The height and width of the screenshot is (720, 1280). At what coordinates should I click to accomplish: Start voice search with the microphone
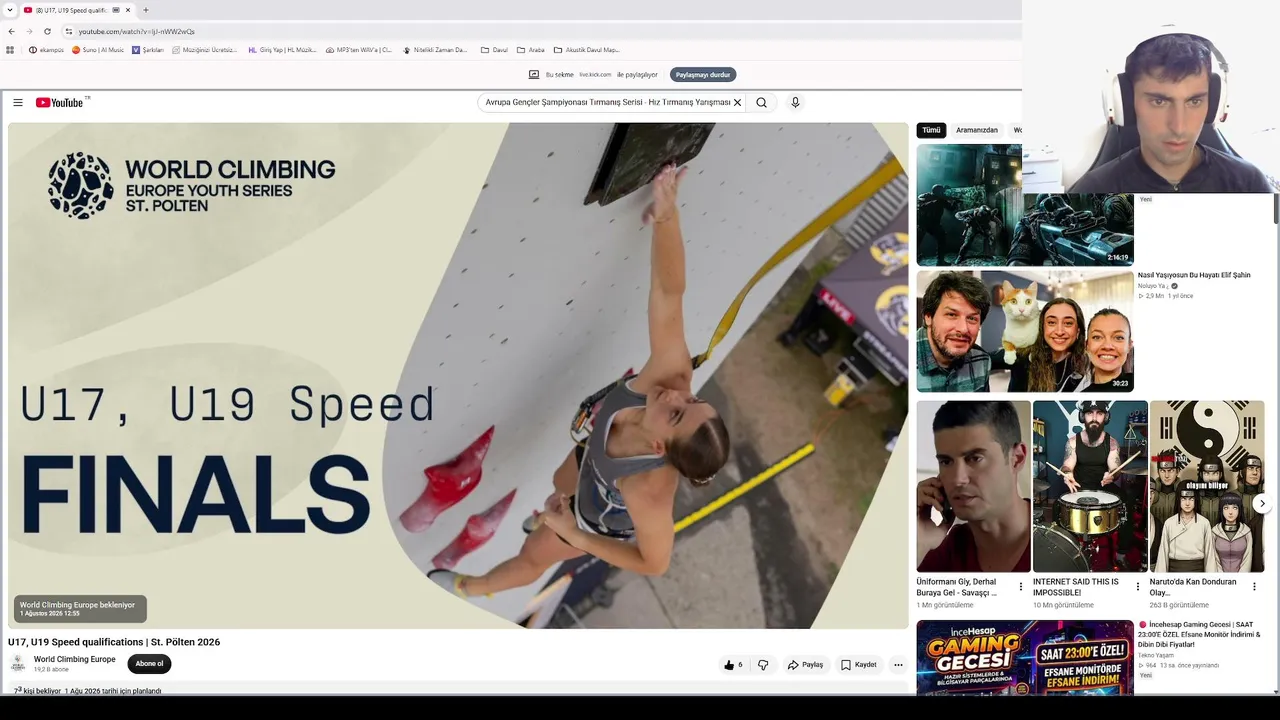[x=795, y=102]
